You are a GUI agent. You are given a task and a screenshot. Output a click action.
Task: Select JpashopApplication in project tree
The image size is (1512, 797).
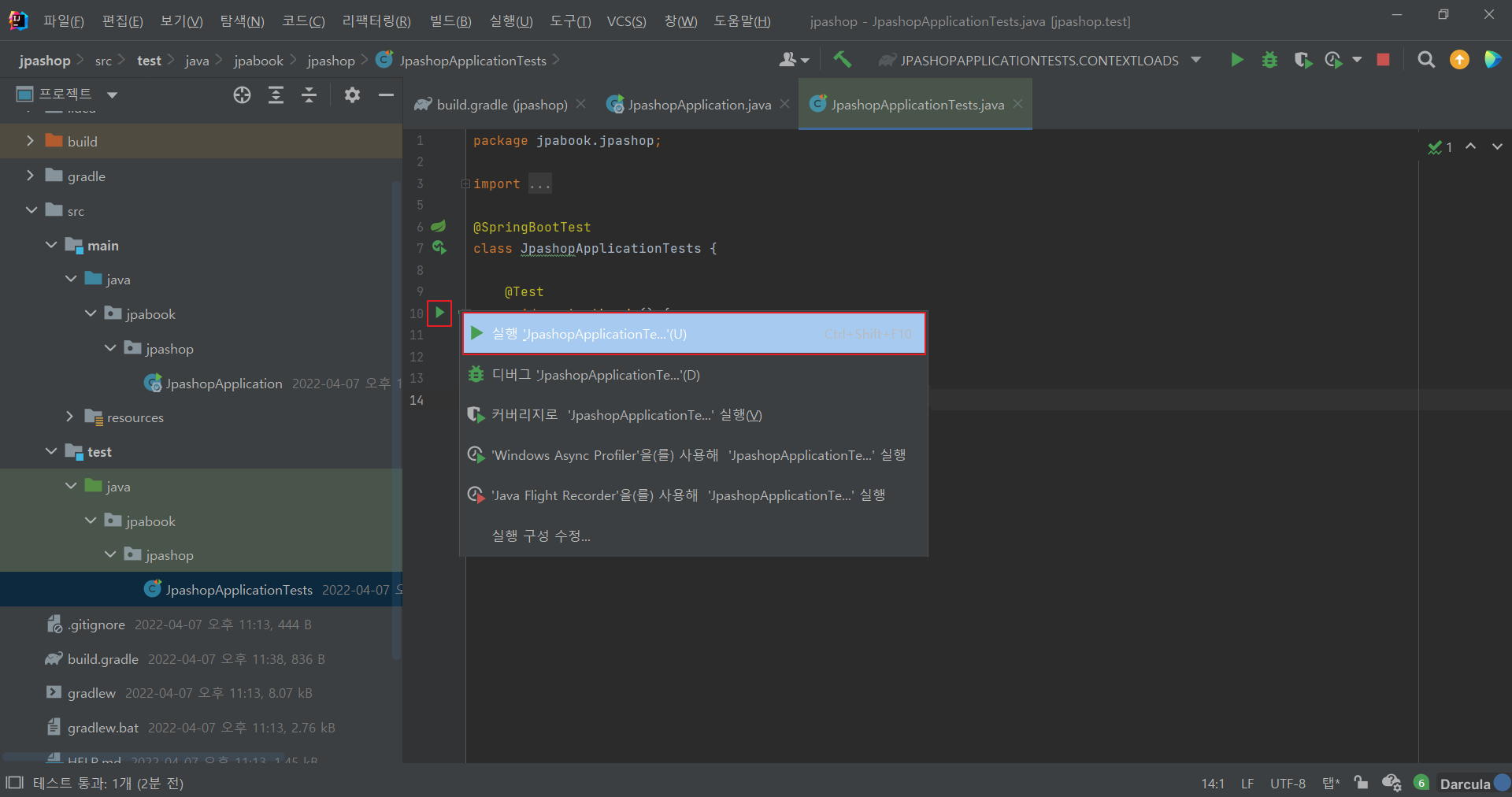point(224,384)
